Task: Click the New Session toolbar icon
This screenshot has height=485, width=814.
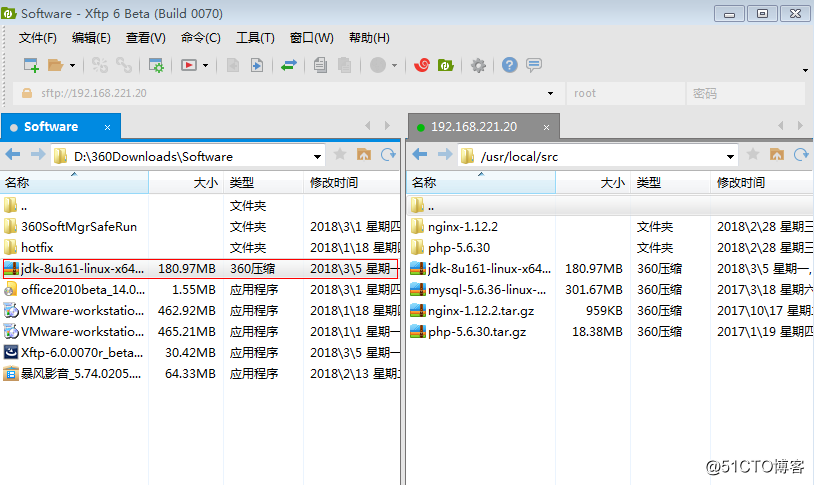Action: (x=31, y=65)
